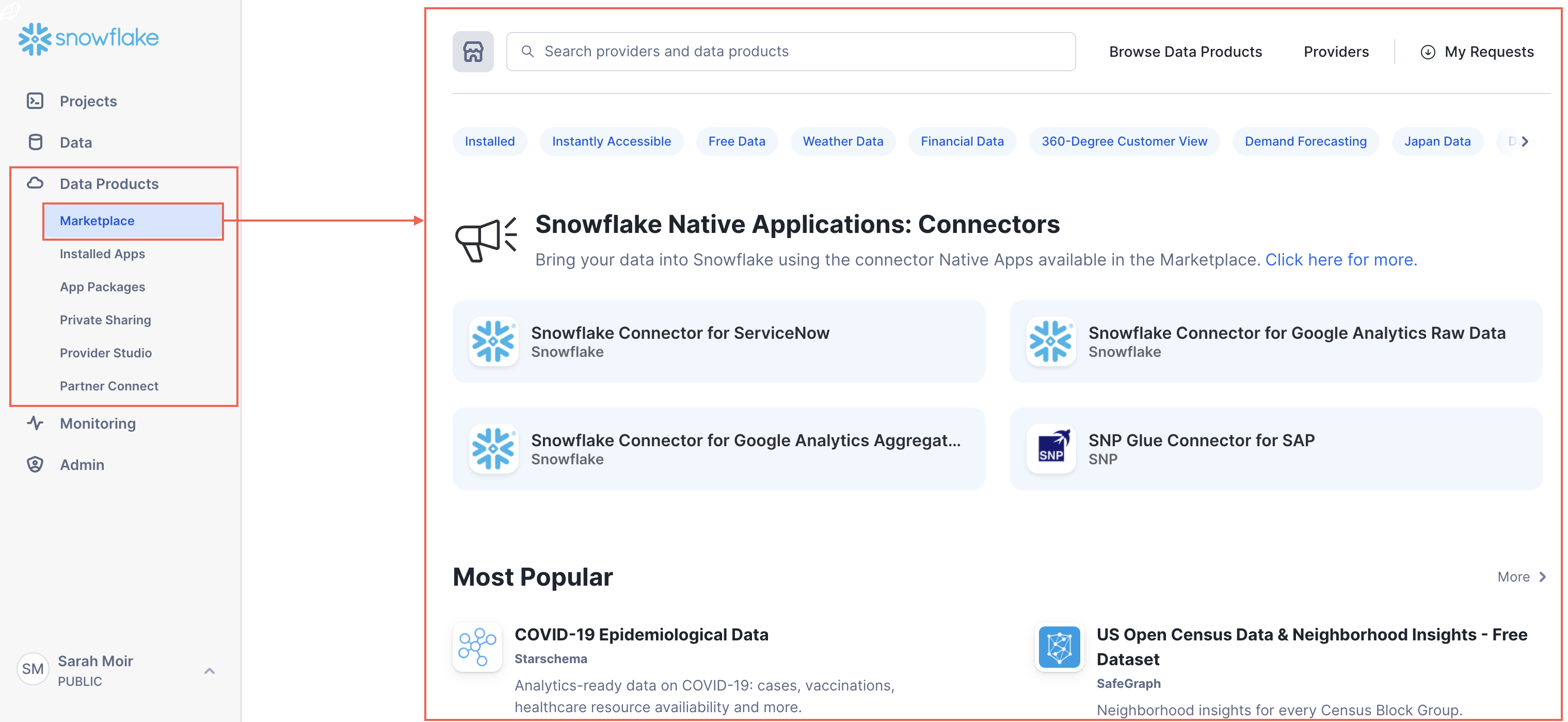Open More under Most Popular
Viewport: 1568px width, 722px height.
[1522, 576]
